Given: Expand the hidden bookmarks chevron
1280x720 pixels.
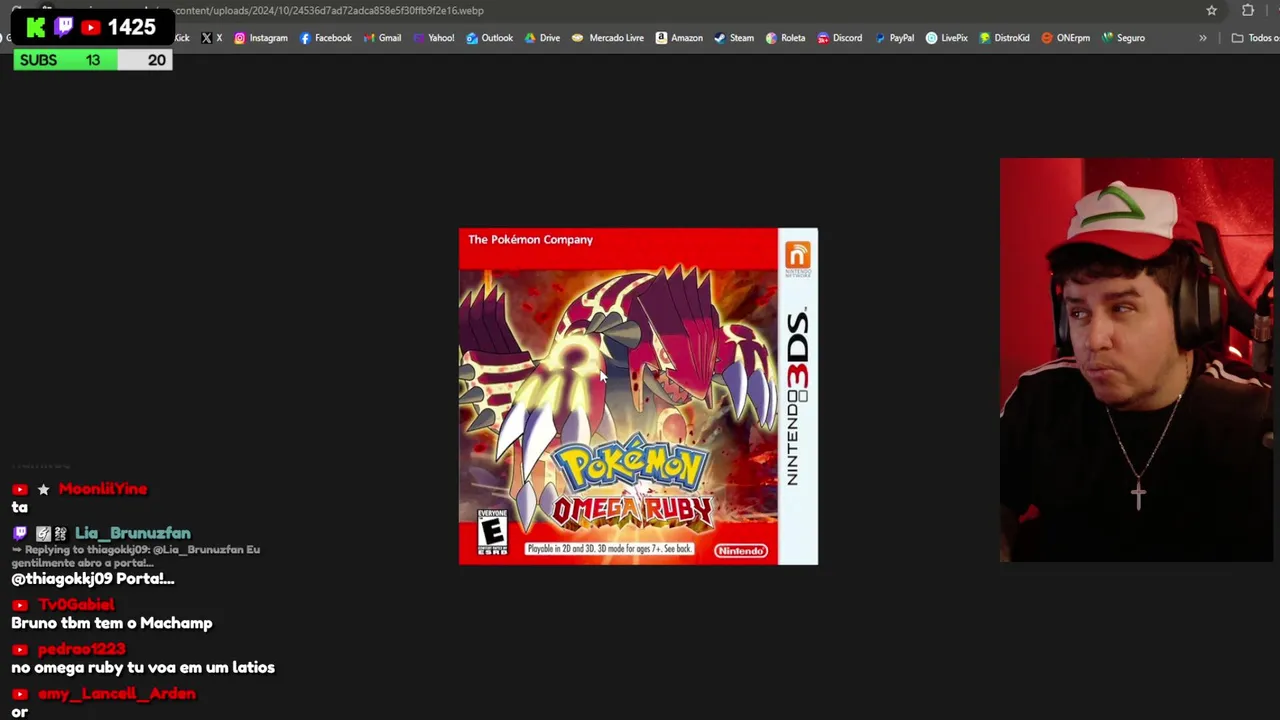Looking at the screenshot, I should pyautogui.click(x=1203, y=38).
